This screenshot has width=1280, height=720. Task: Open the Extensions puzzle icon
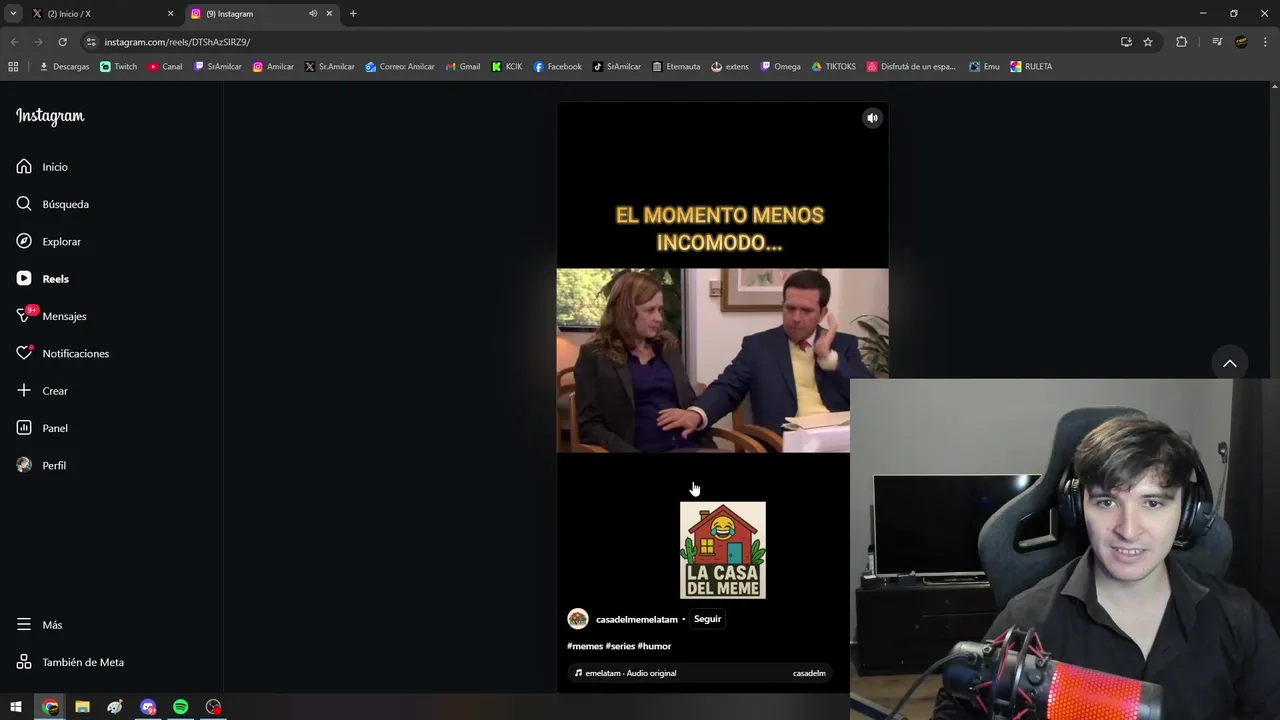point(1181,42)
